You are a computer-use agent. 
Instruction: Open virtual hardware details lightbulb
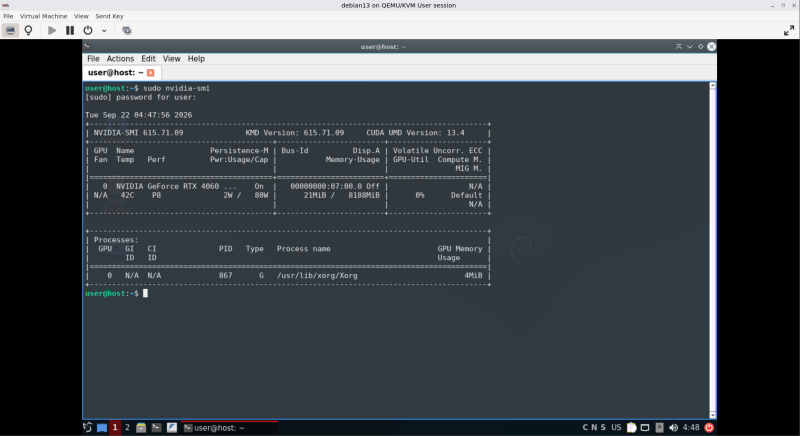(29, 31)
